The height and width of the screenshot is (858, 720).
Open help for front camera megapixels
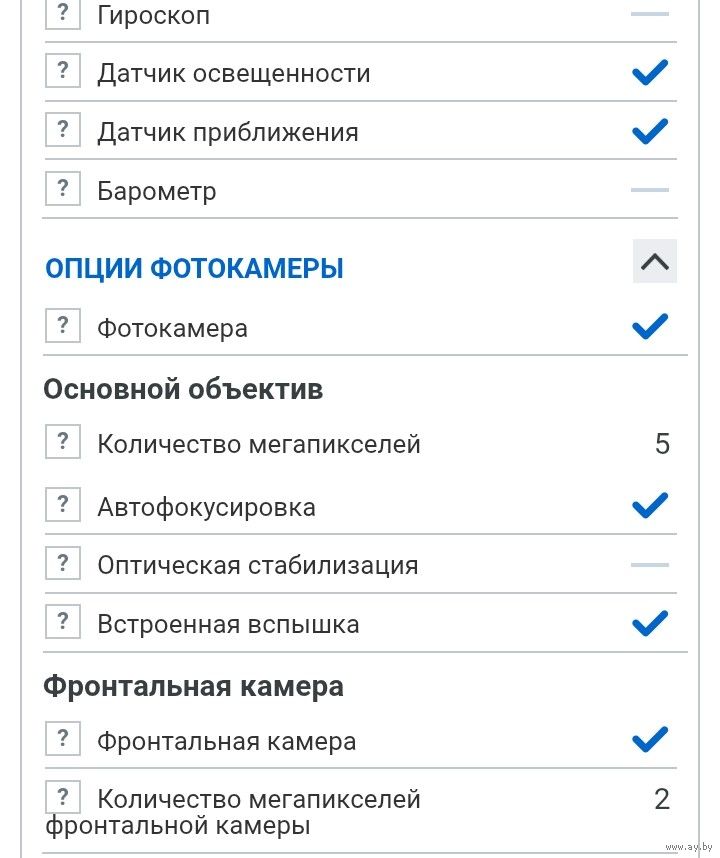[63, 797]
